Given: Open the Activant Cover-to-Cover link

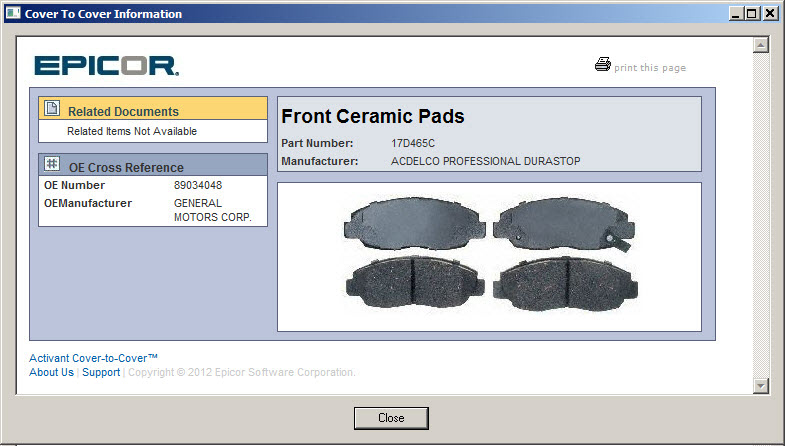Looking at the screenshot, I should 94,358.
